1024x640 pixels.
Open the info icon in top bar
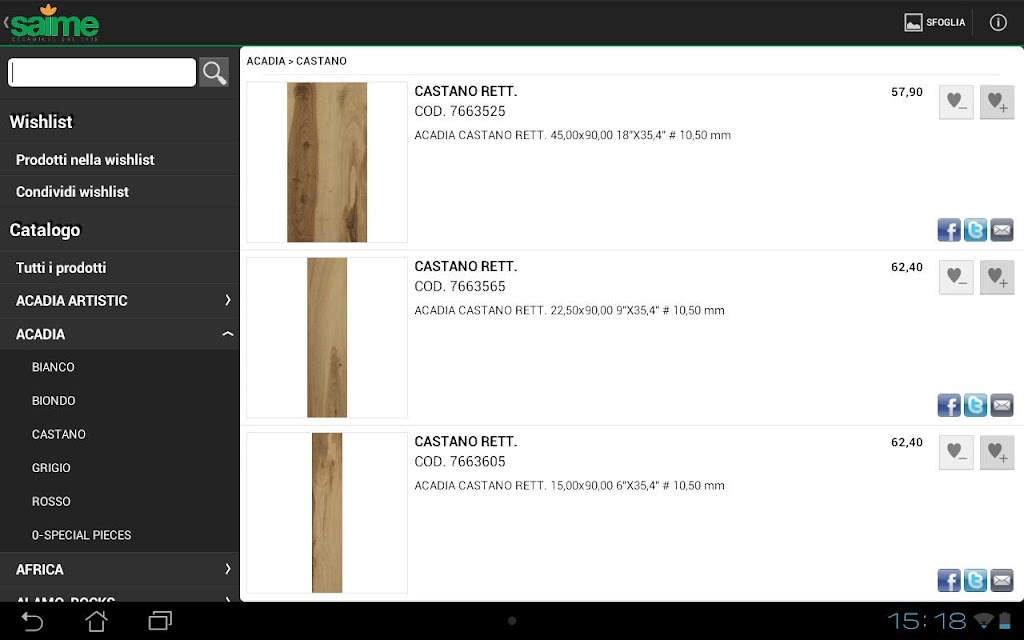click(x=998, y=22)
